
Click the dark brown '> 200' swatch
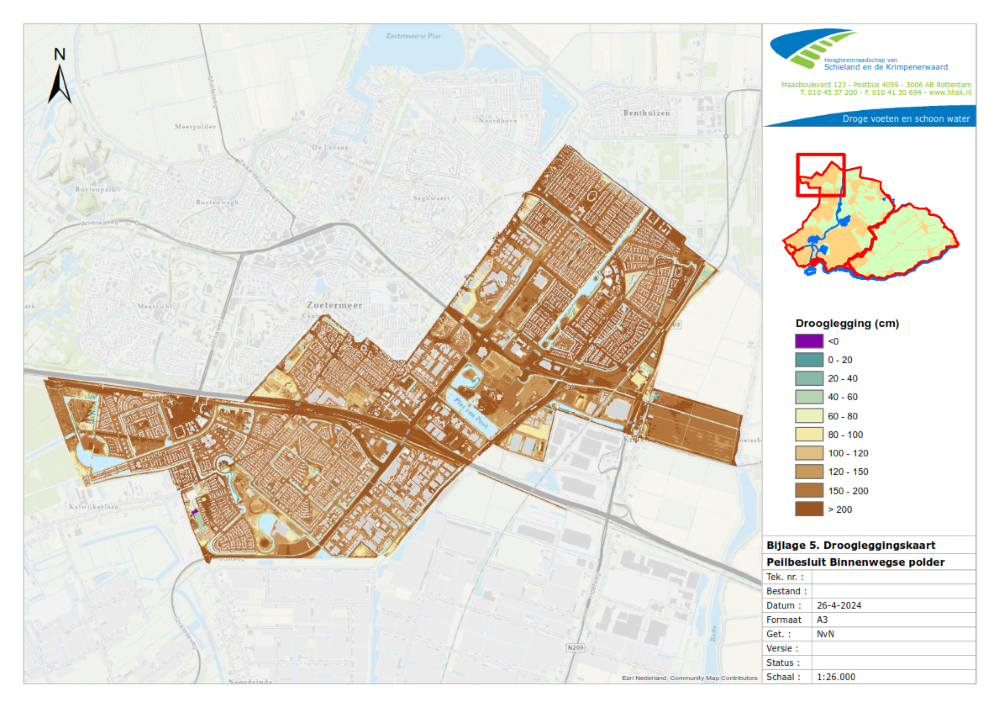pos(809,509)
